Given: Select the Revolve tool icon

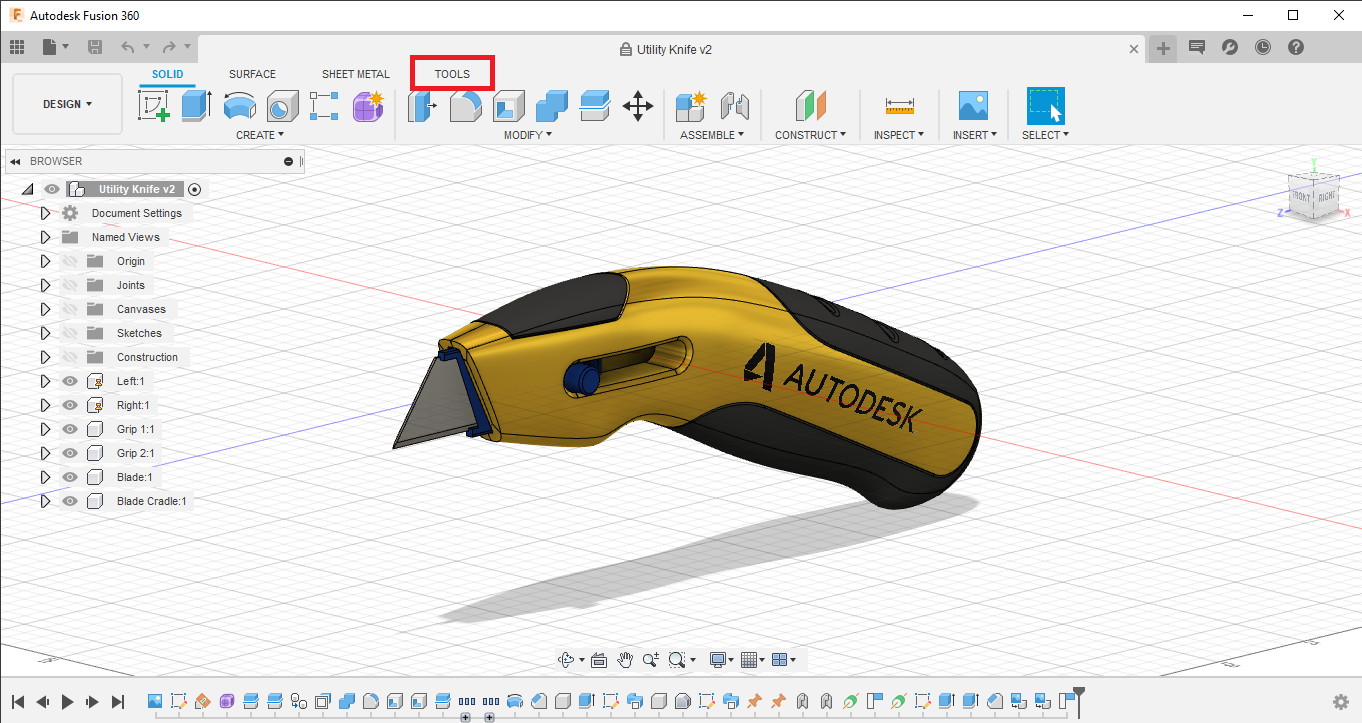Looking at the screenshot, I should pyautogui.click(x=239, y=105).
